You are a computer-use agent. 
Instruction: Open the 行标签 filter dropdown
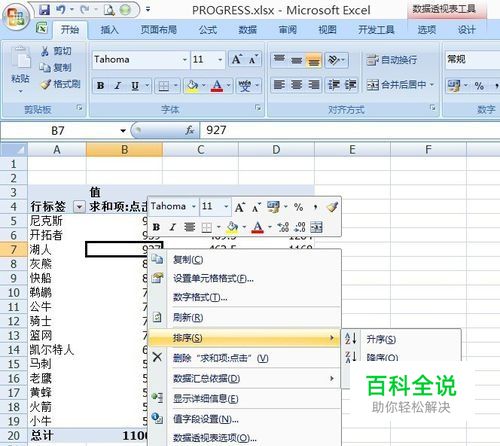pos(79,207)
